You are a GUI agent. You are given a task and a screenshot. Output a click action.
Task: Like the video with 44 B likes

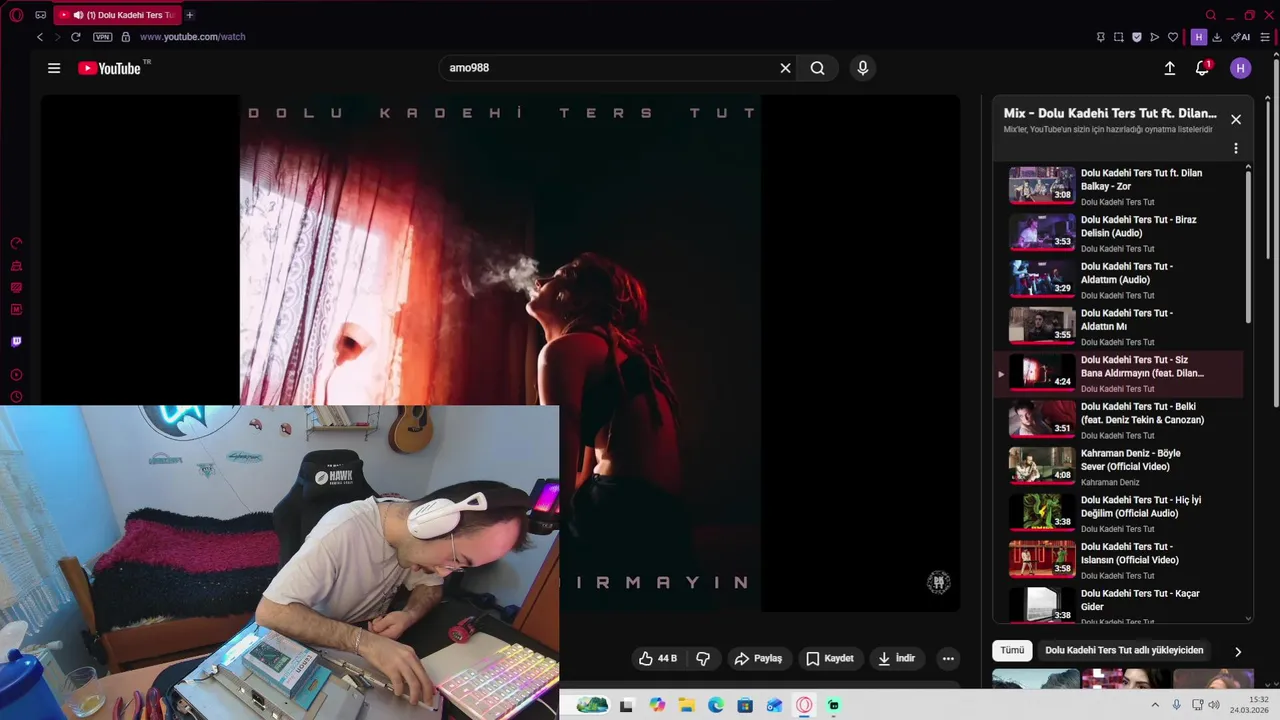[x=658, y=658]
